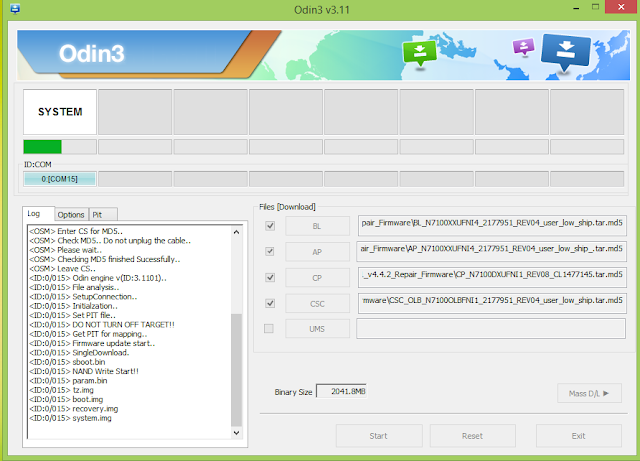Click the CSC file path field

pyautogui.click(x=492, y=303)
